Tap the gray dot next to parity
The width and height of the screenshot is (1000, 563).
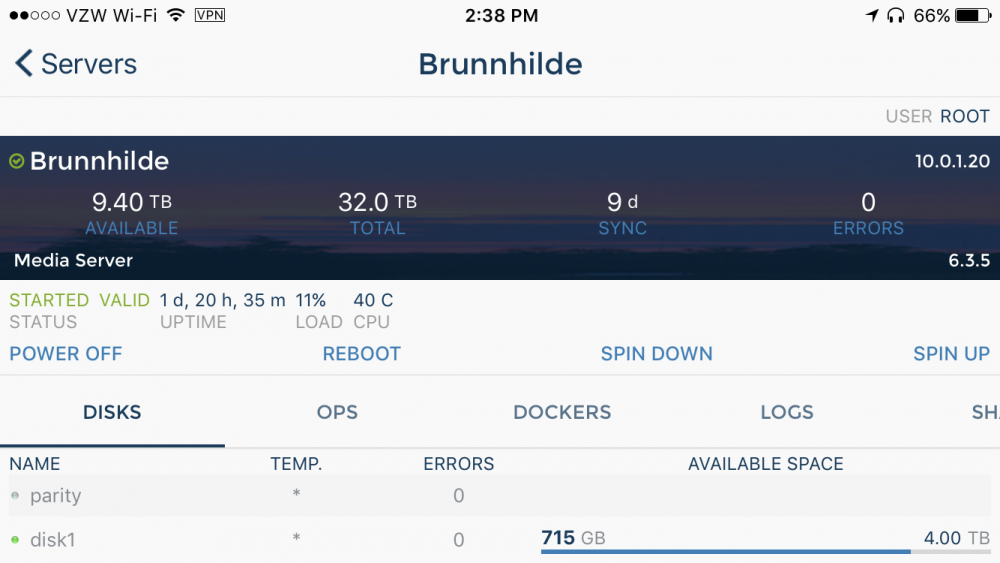click(15, 495)
